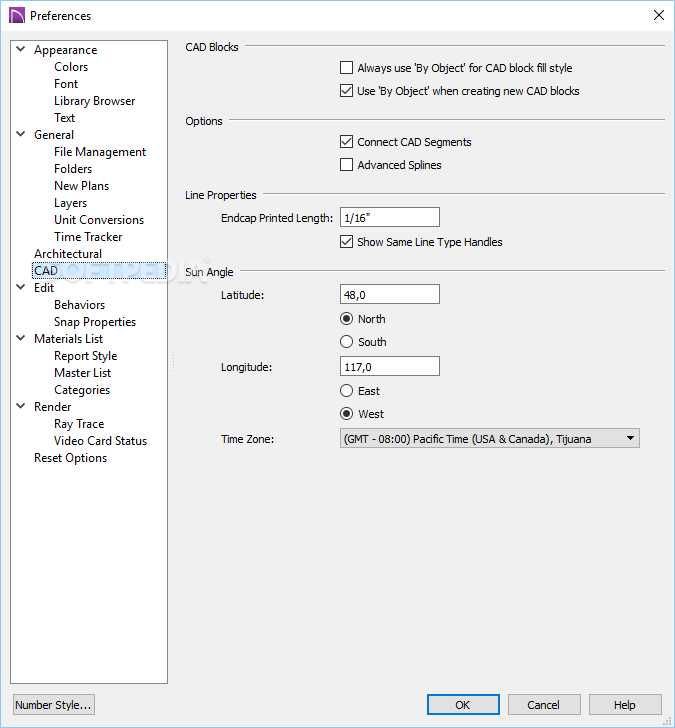Select Master List item

82,373
